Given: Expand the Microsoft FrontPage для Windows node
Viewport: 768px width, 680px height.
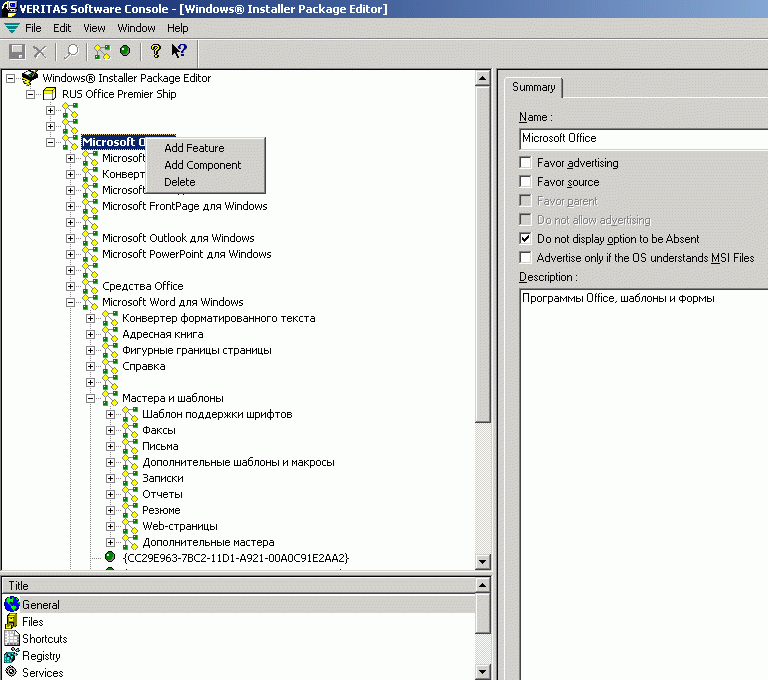Looking at the screenshot, I should (71, 206).
